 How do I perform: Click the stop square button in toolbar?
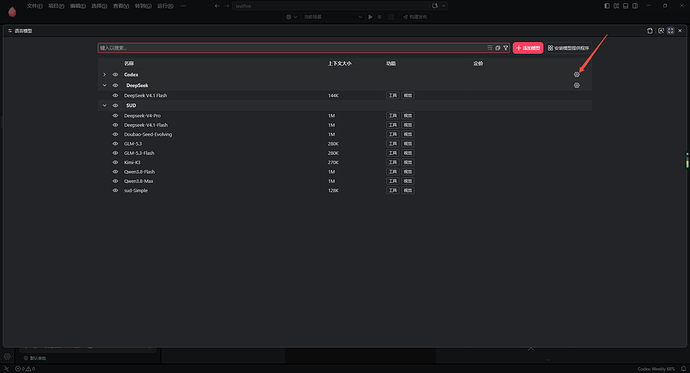click(380, 17)
